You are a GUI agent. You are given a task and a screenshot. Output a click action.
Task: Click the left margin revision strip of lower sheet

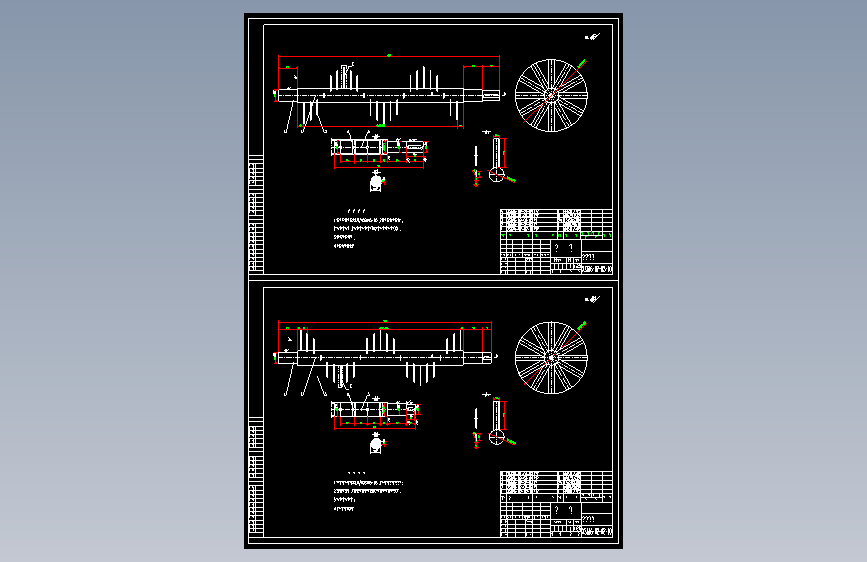click(x=256, y=477)
